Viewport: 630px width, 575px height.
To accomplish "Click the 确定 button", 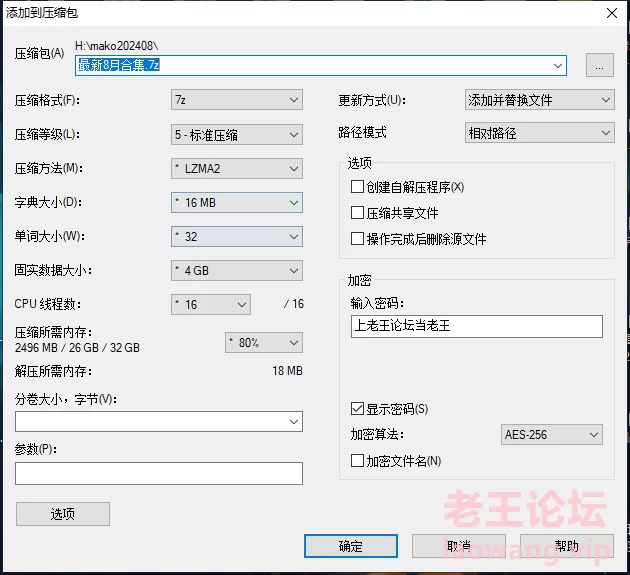I will click(x=351, y=546).
